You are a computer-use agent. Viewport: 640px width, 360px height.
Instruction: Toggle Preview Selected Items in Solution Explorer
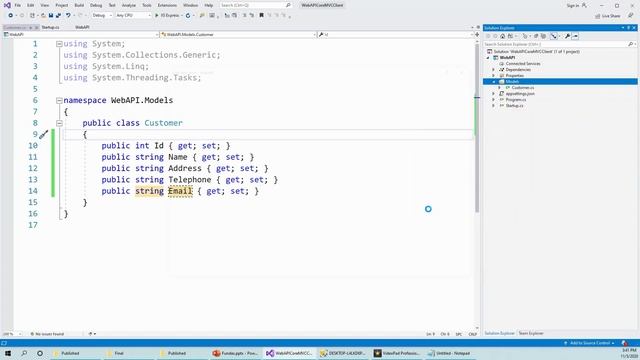[575, 36]
